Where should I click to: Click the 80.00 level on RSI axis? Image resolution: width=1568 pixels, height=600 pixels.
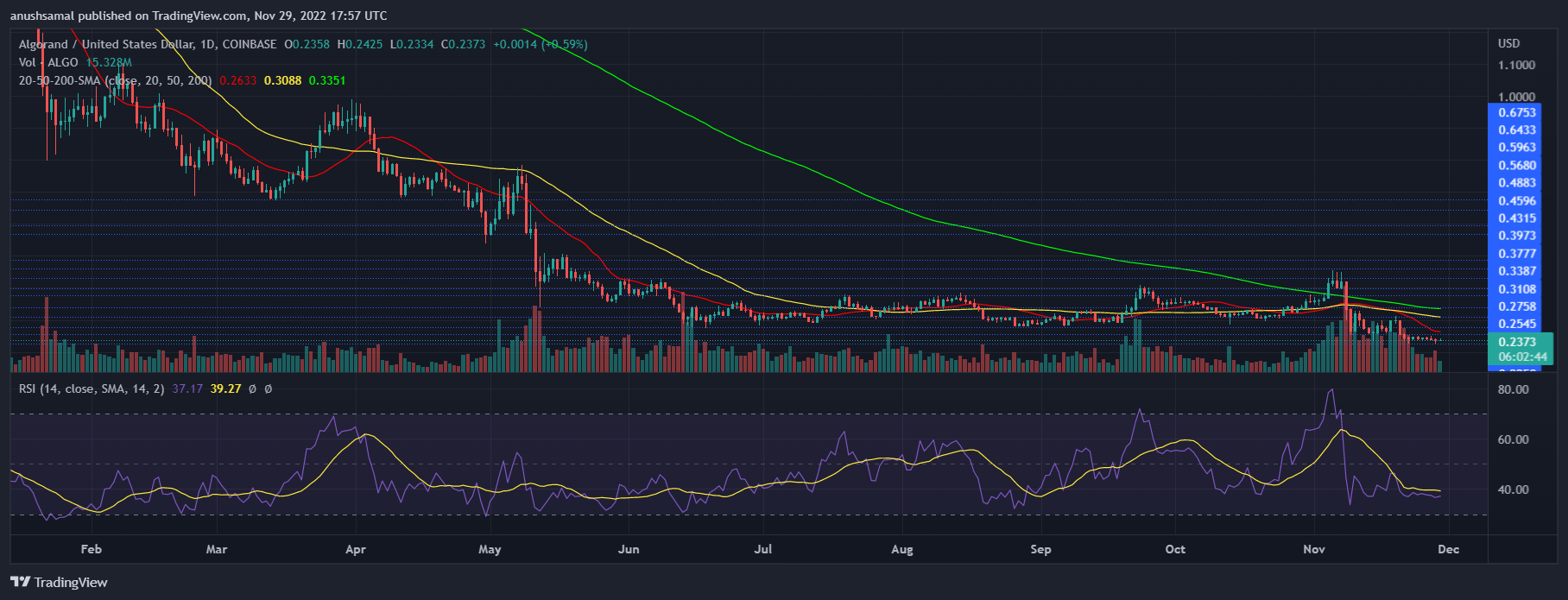point(1513,389)
